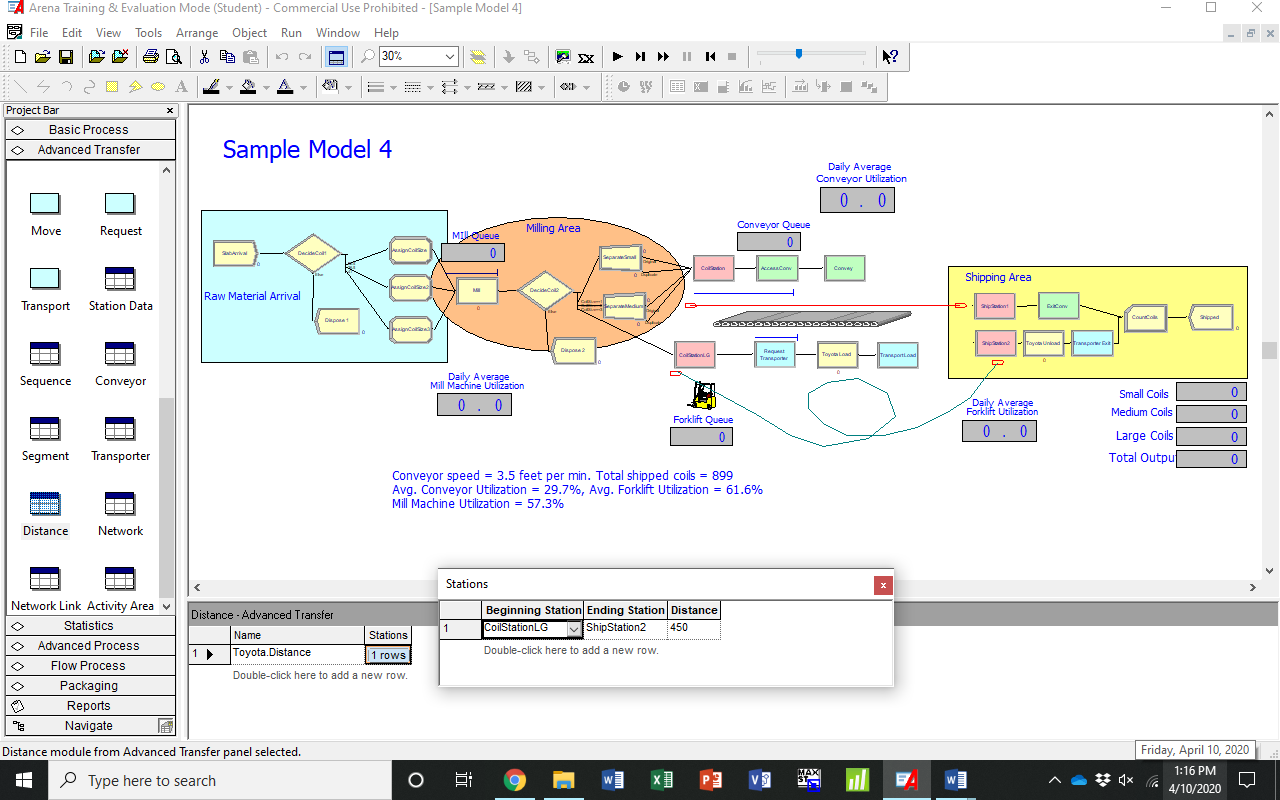Open the Expression Builder sigma-x icon
This screenshot has width=1280, height=800.
coord(586,57)
